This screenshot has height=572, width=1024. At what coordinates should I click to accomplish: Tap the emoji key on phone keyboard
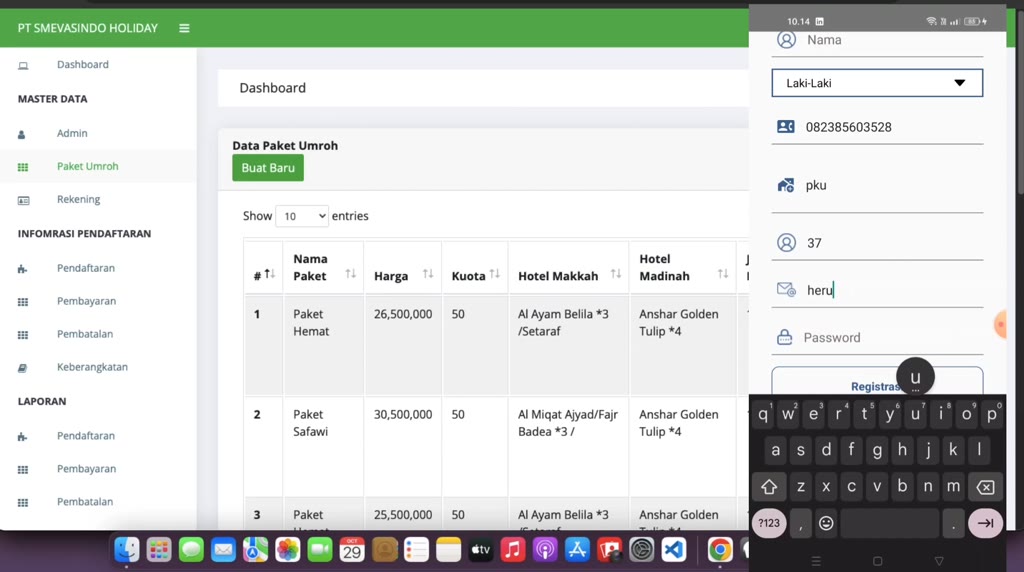point(826,523)
